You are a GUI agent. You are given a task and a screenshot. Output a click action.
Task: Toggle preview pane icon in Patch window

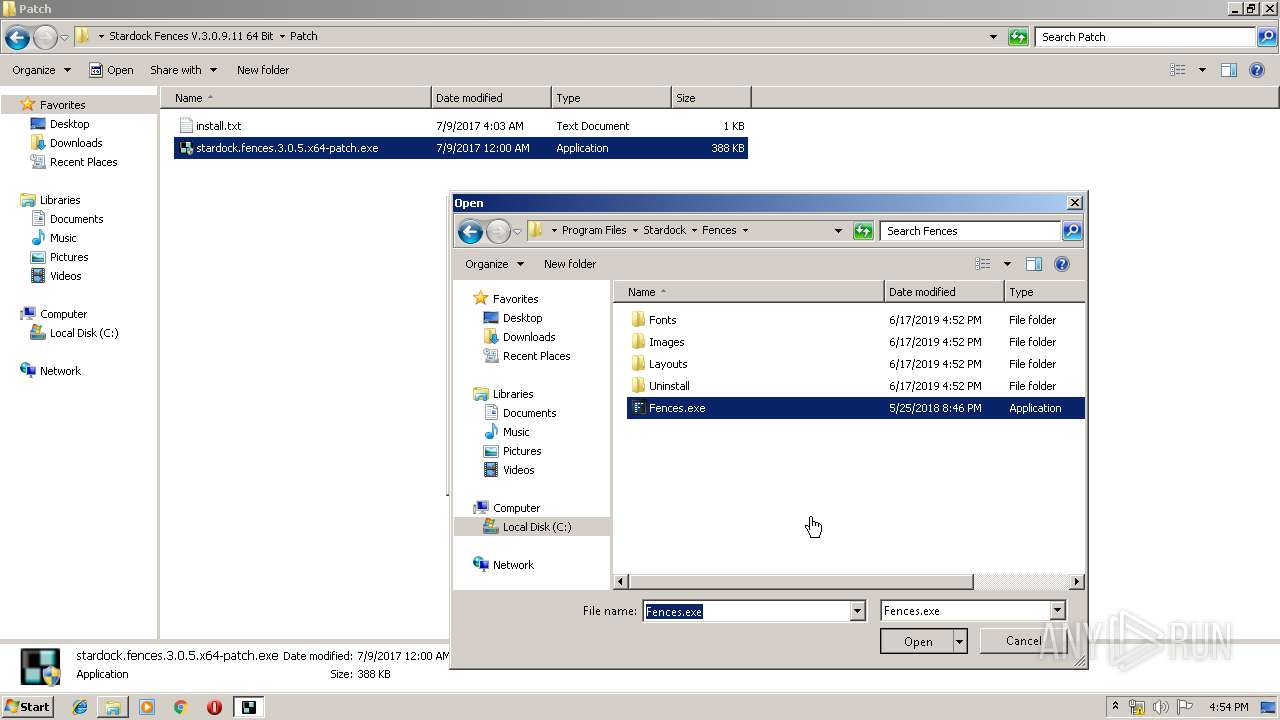1229,70
